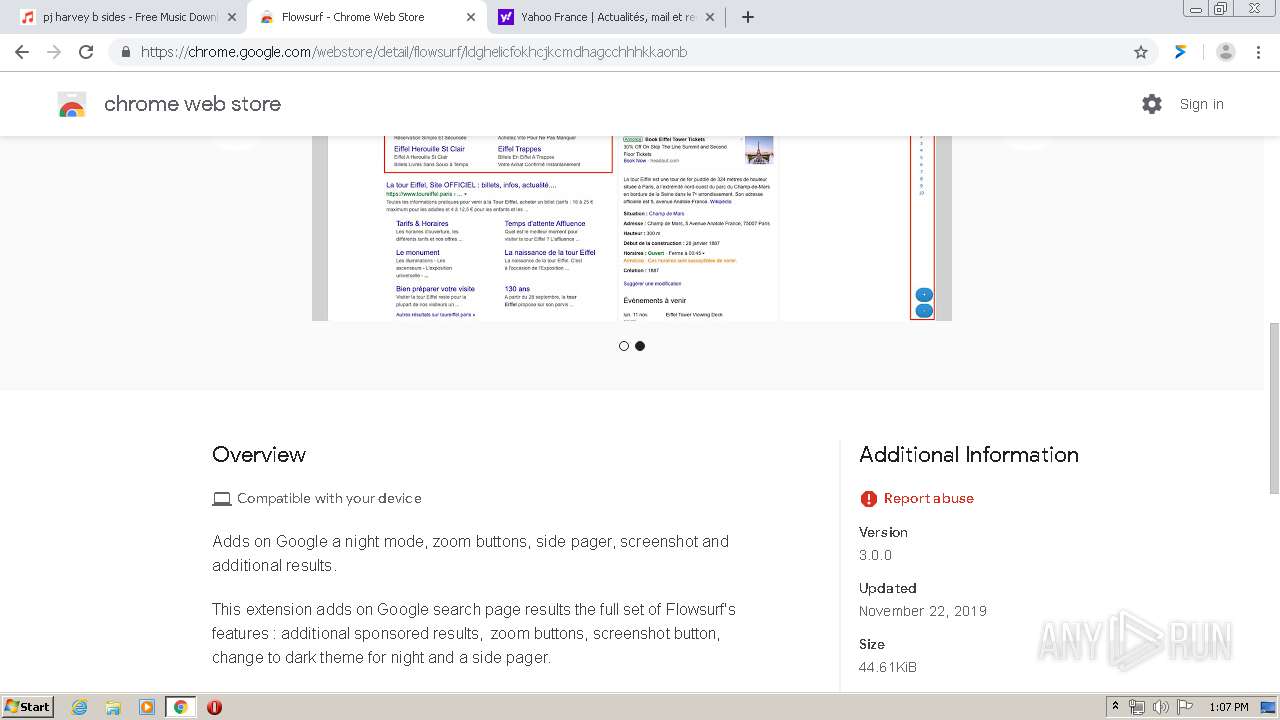Screen dimensions: 1280x720
Task: Open Web Store settings gear
Action: click(x=1152, y=104)
